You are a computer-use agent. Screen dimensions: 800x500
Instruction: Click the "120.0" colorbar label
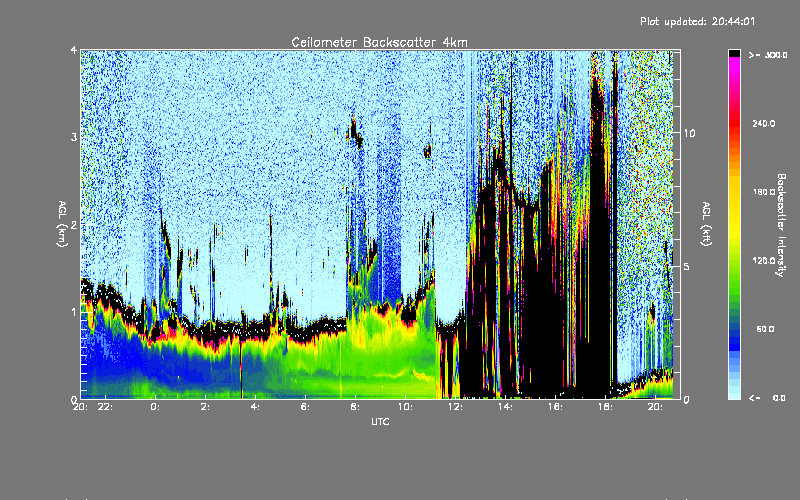click(x=764, y=261)
